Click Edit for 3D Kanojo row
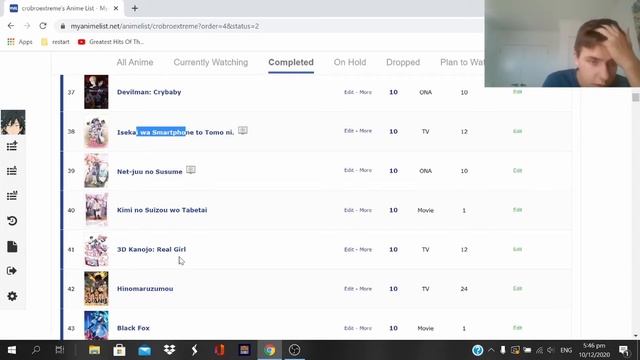The image size is (640, 360). 349,249
